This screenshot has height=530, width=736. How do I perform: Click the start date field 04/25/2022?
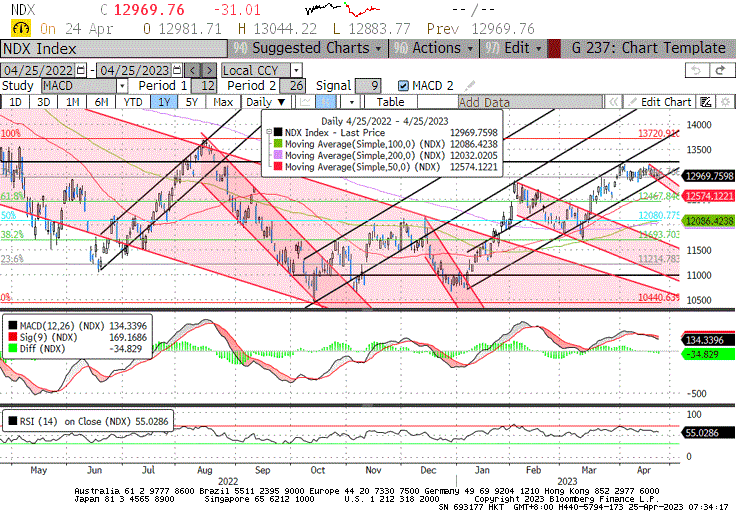tap(38, 70)
